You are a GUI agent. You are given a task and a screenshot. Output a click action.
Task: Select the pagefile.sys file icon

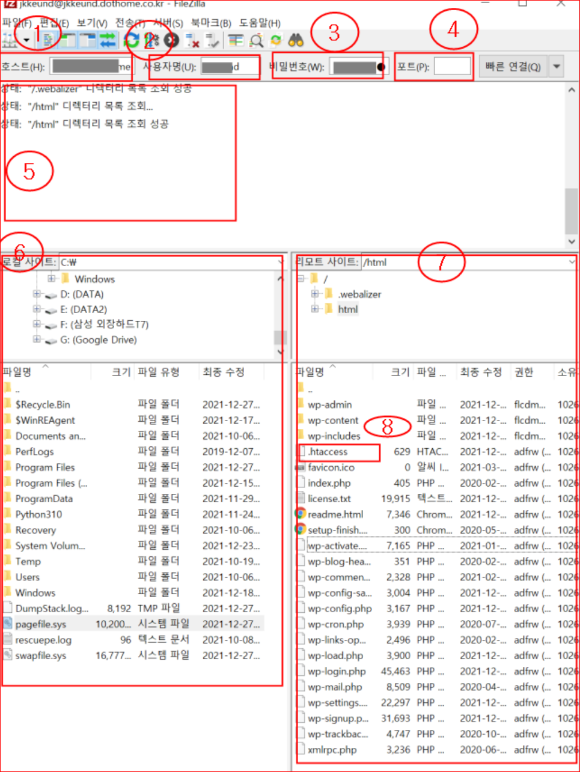pyautogui.click(x=7, y=624)
